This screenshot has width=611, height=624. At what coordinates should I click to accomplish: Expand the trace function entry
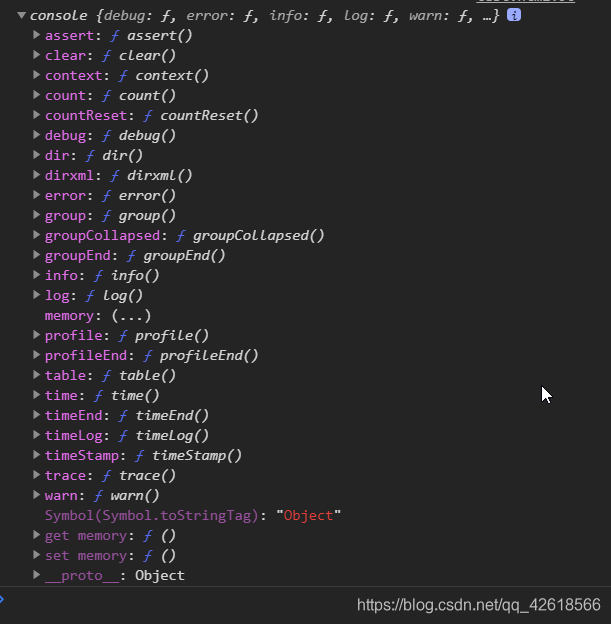[x=36, y=475]
